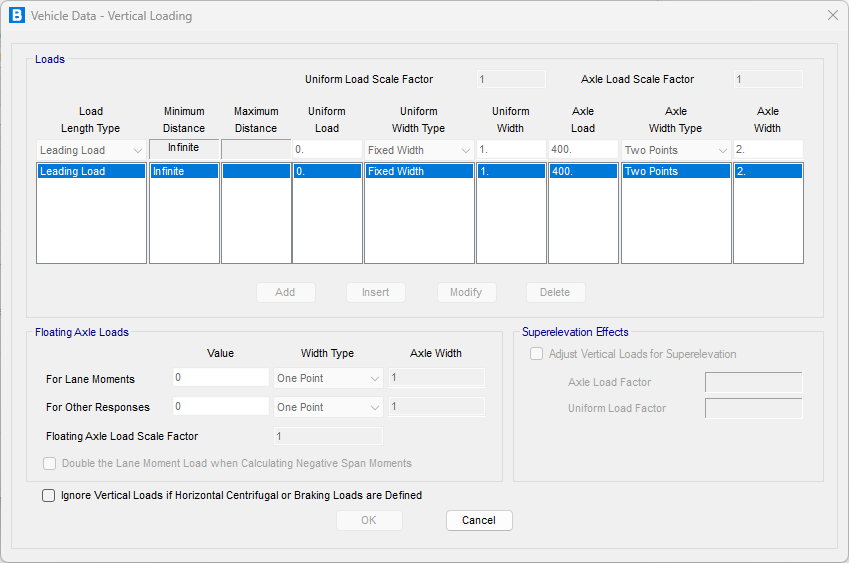Image resolution: width=849 pixels, height=563 pixels.
Task: Select the highlighted Axle Width 2. cell
Action: (768, 171)
